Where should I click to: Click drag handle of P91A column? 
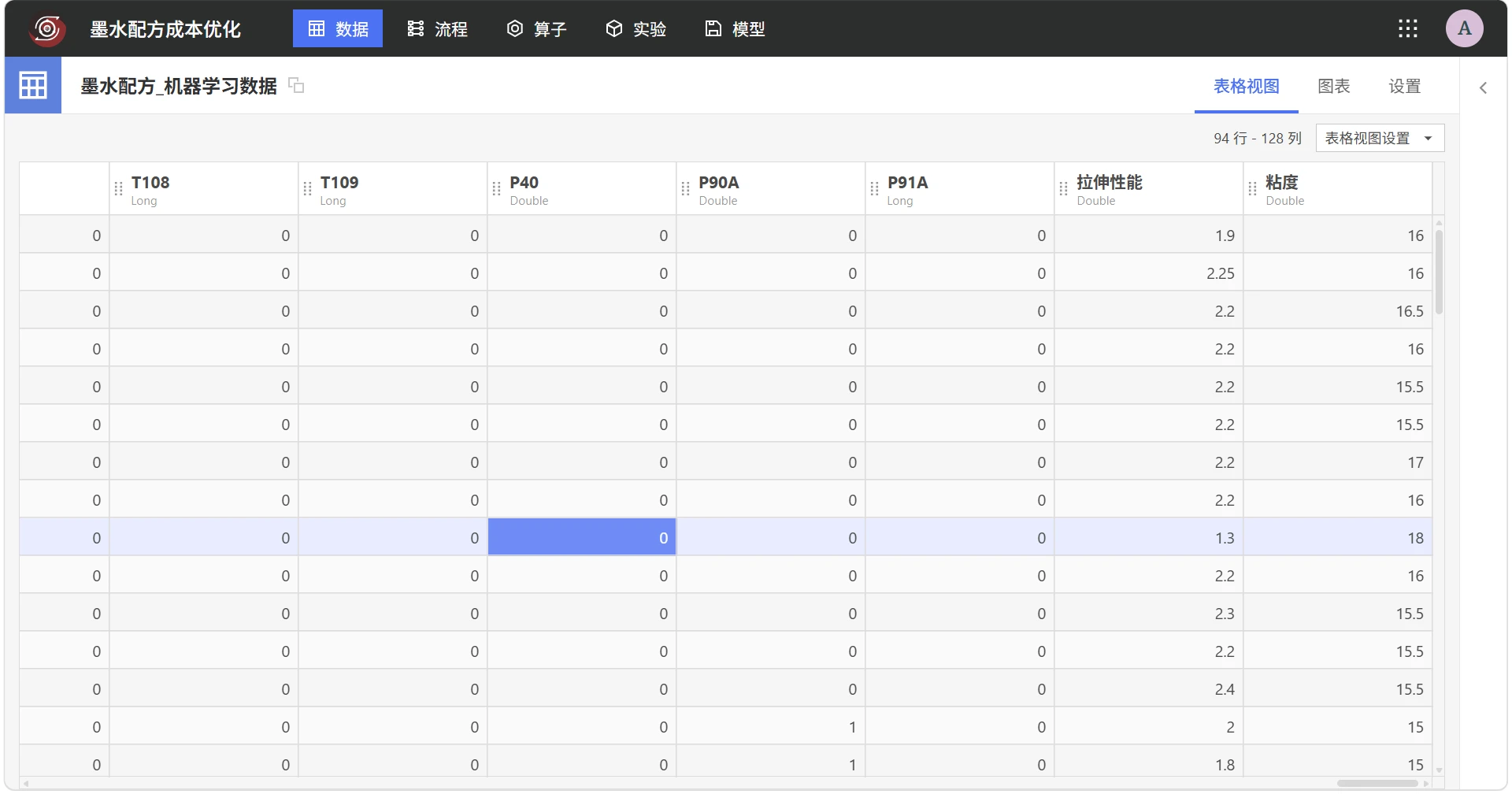[x=874, y=188]
